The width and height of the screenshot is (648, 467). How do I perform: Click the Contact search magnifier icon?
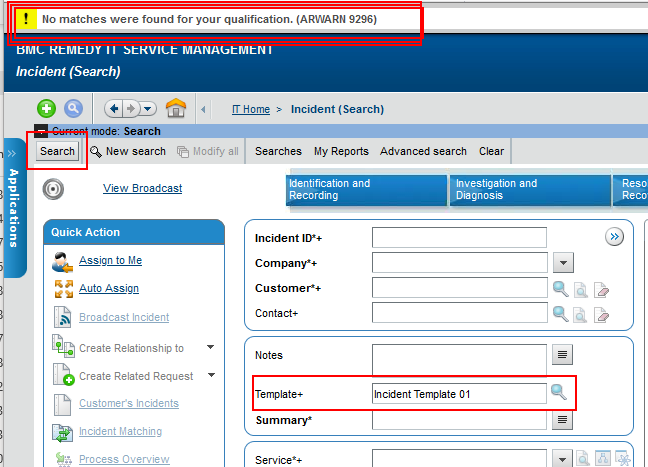click(560, 314)
